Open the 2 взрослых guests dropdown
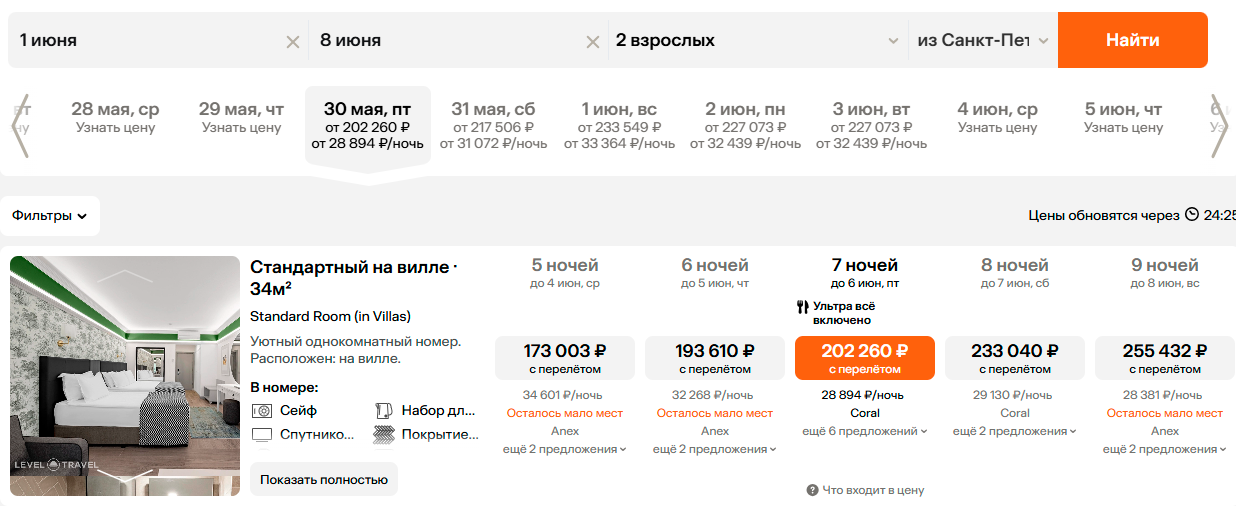1236x506 pixels. click(x=758, y=41)
